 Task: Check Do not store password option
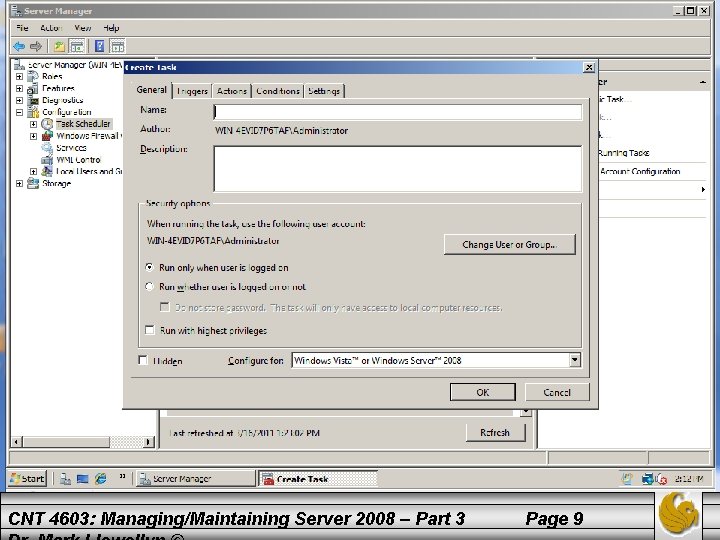click(x=164, y=307)
